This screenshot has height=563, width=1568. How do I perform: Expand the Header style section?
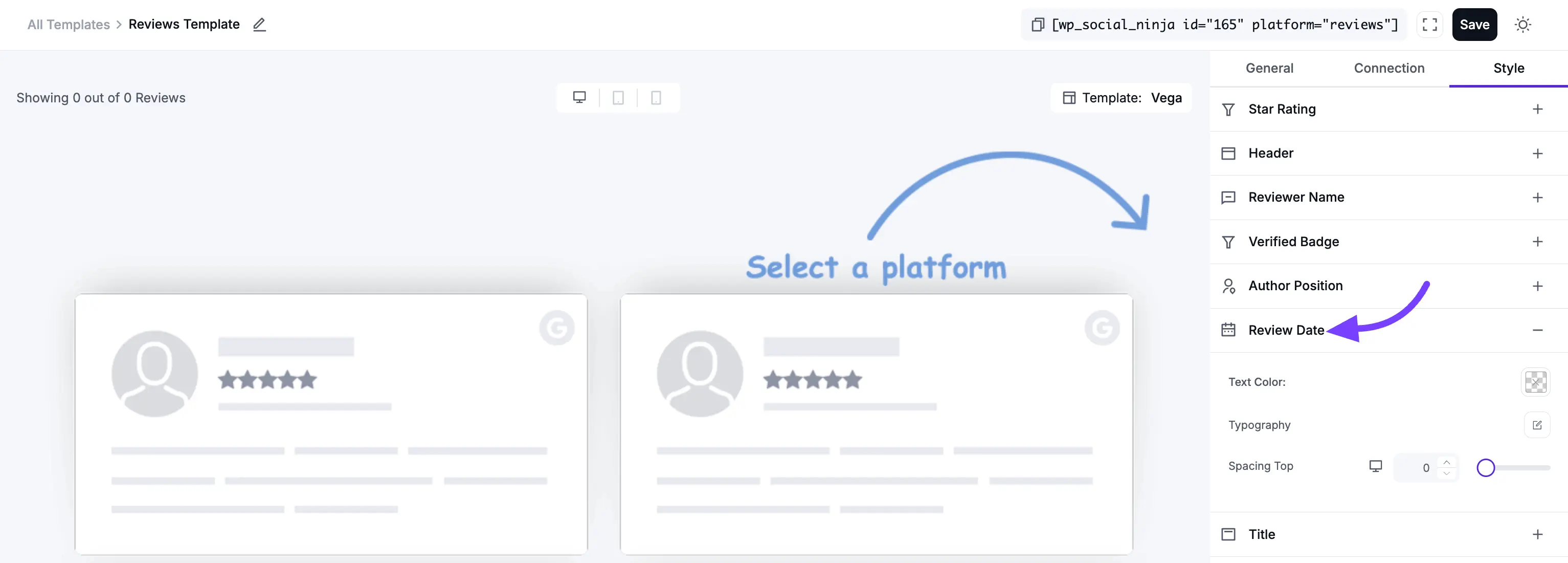[x=1539, y=153]
